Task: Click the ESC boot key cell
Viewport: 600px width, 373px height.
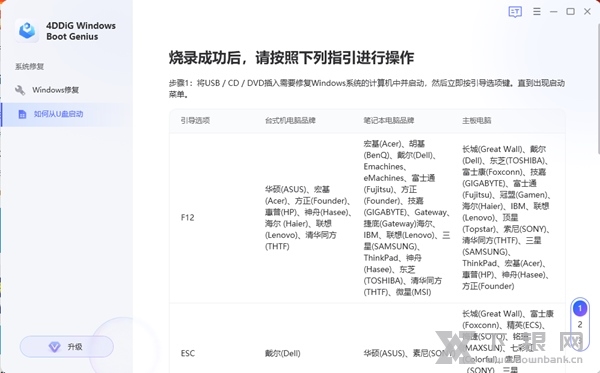Action: point(188,353)
